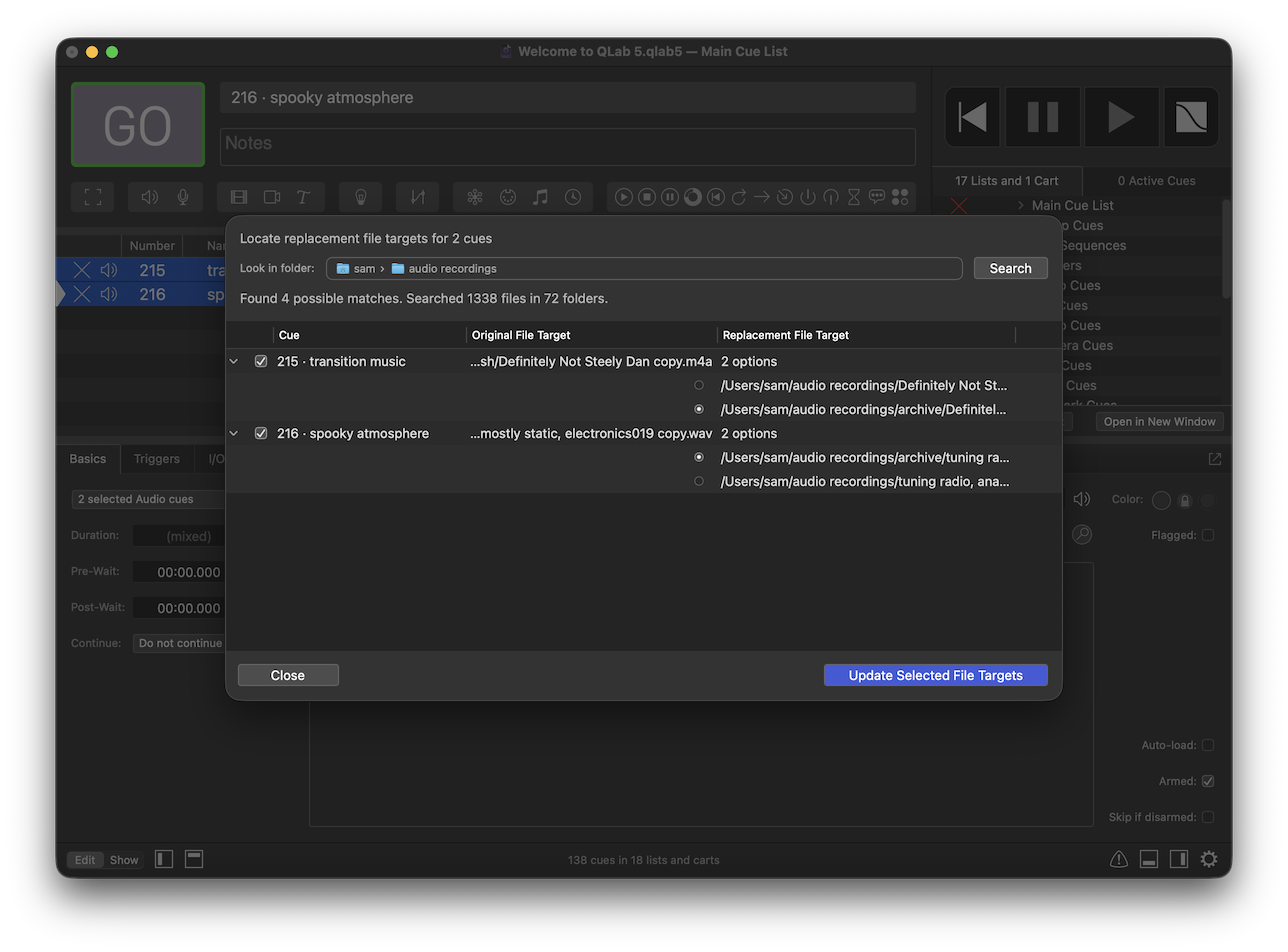This screenshot has height=952, width=1288.
Task: Add a Fade cue from the toolbar
Action: click(417, 197)
